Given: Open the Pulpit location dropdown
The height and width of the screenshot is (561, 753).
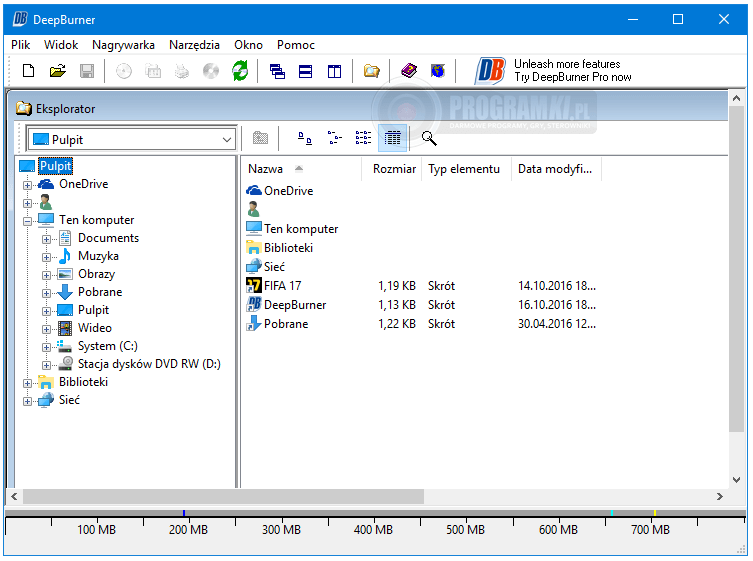Looking at the screenshot, I should coord(227,140).
